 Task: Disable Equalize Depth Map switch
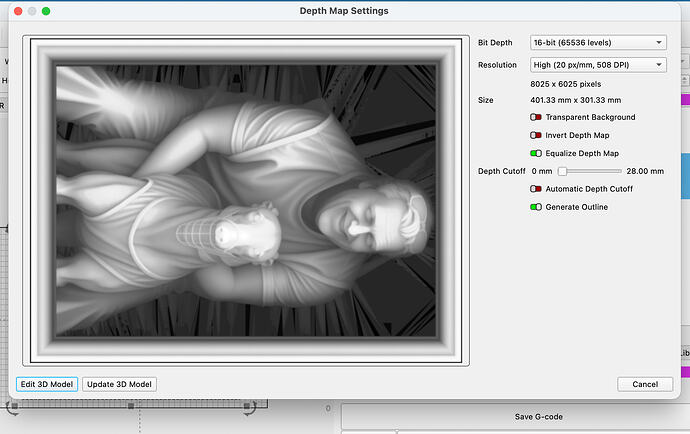(x=536, y=153)
